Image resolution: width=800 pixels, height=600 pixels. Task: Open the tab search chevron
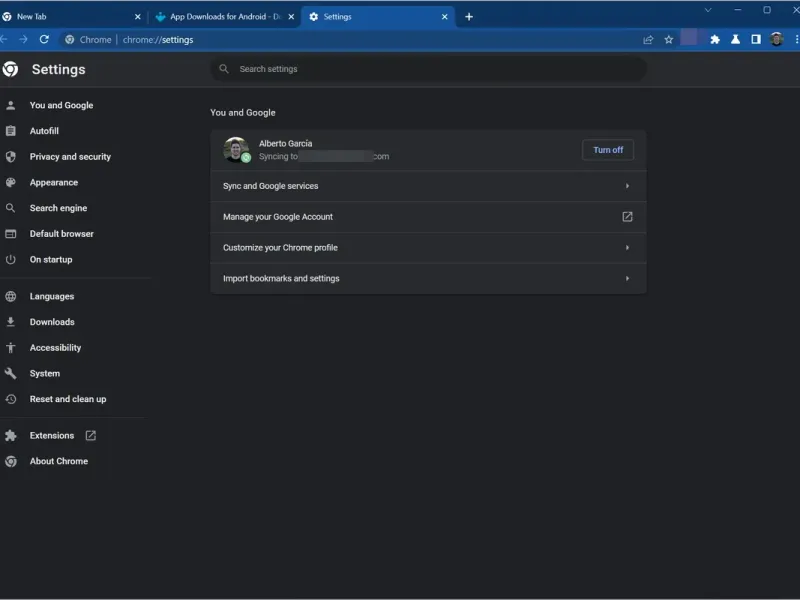[708, 10]
